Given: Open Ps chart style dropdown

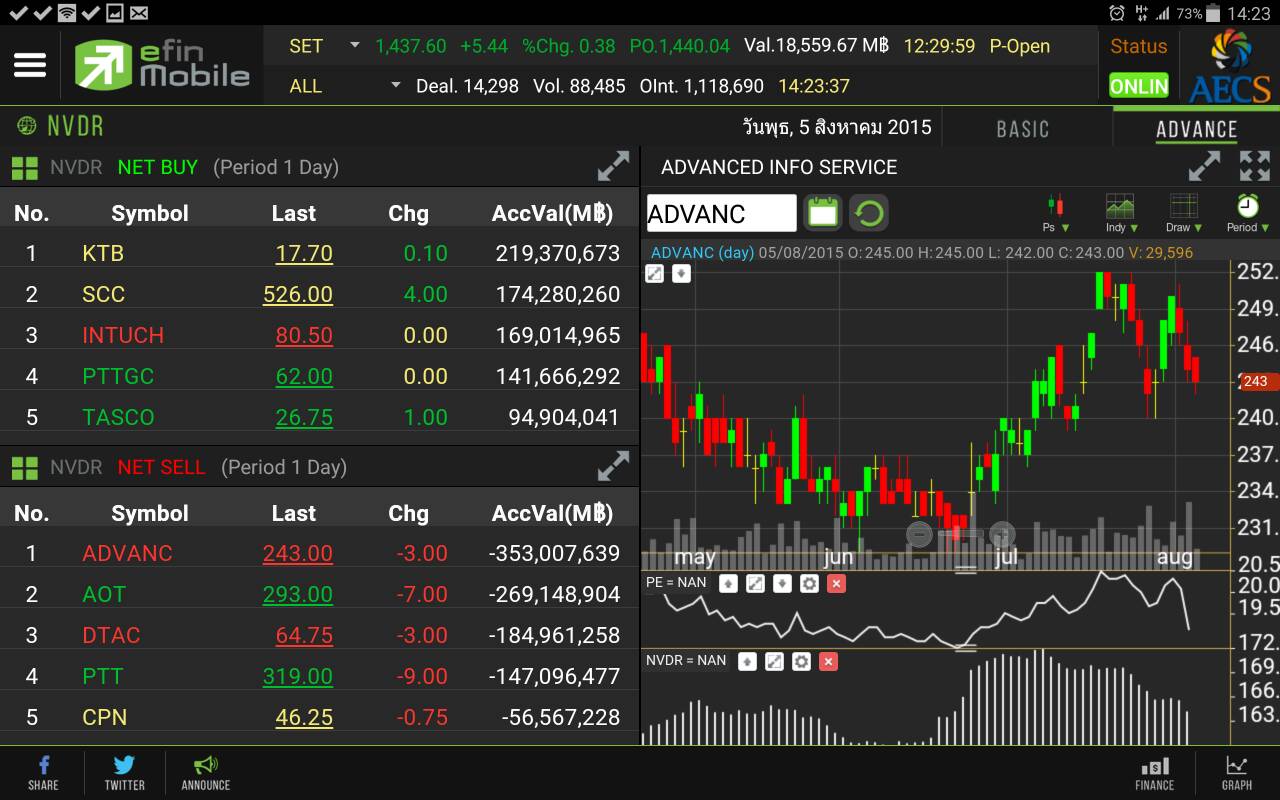Looking at the screenshot, I should (x=1056, y=213).
